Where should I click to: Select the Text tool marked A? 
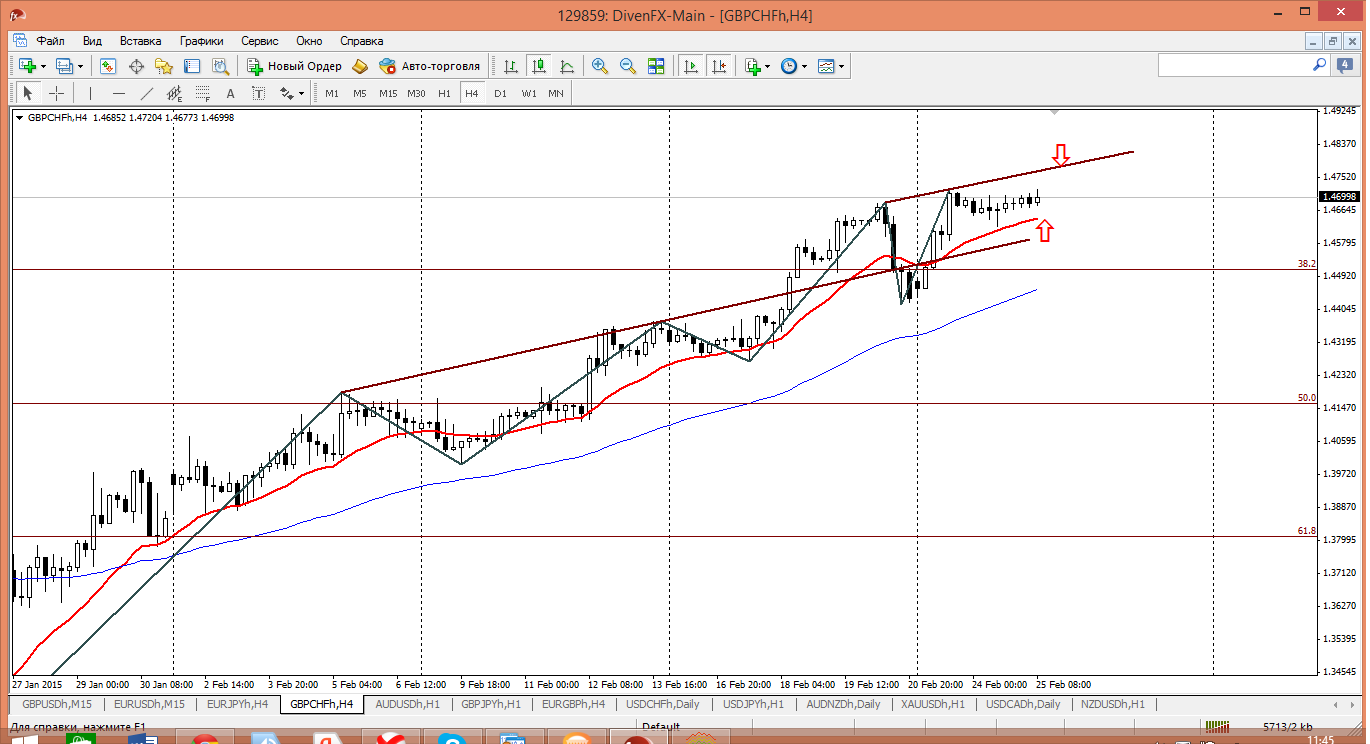[230, 93]
